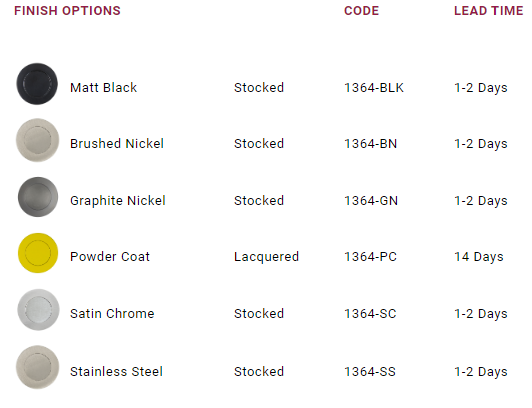Click the Stainless Steel finish name
This screenshot has width=532, height=408.
(116, 371)
